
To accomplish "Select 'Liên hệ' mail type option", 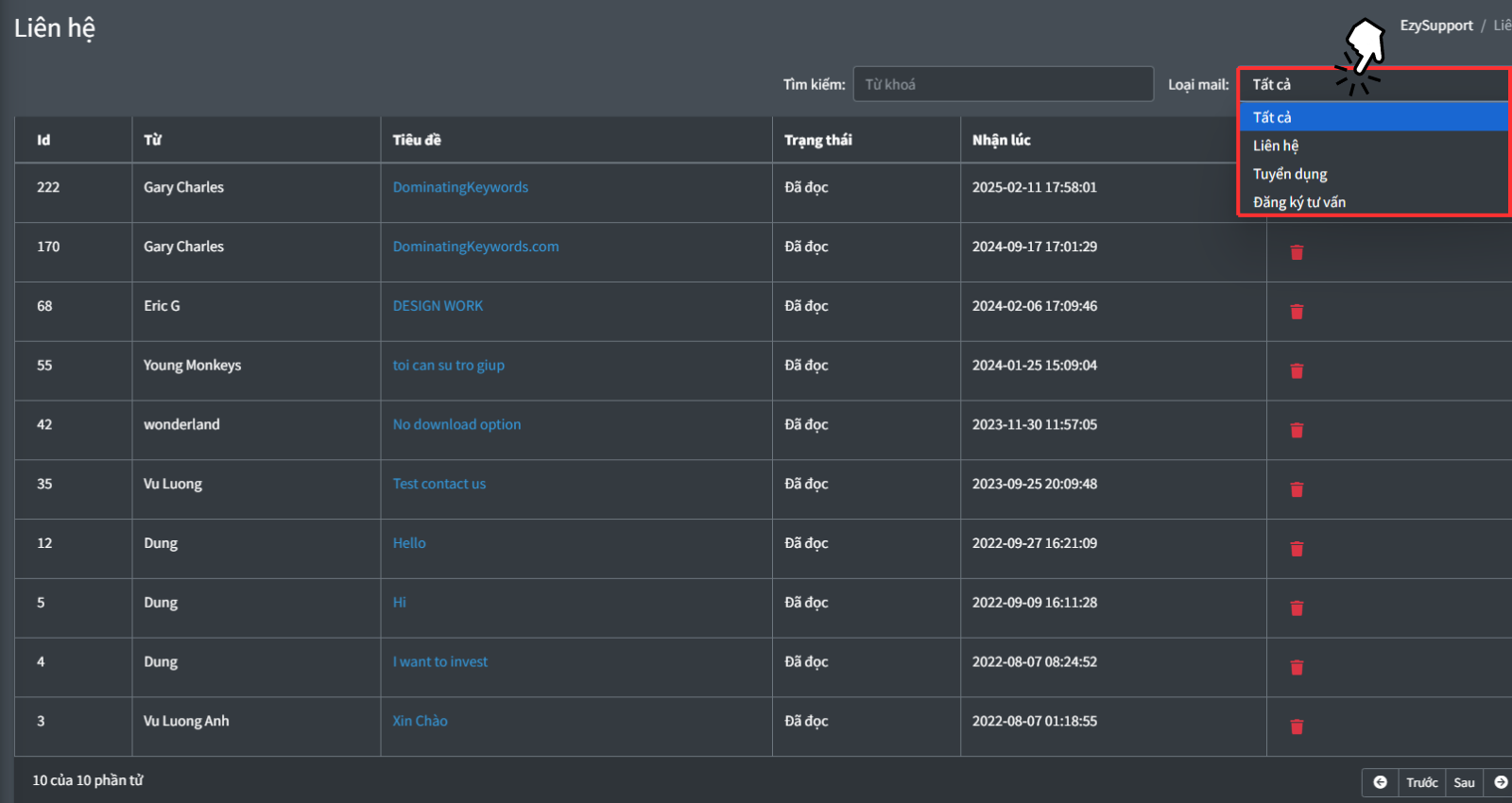I will click(x=1276, y=145).
